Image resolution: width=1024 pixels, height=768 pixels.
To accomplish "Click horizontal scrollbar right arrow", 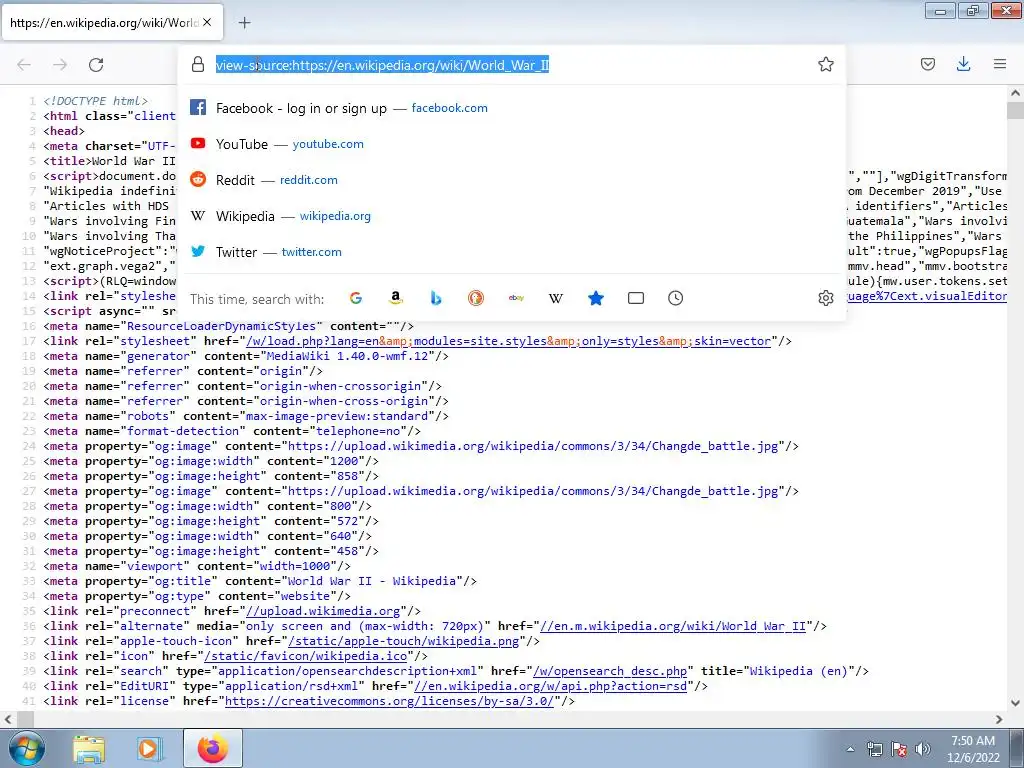I will coord(999,719).
